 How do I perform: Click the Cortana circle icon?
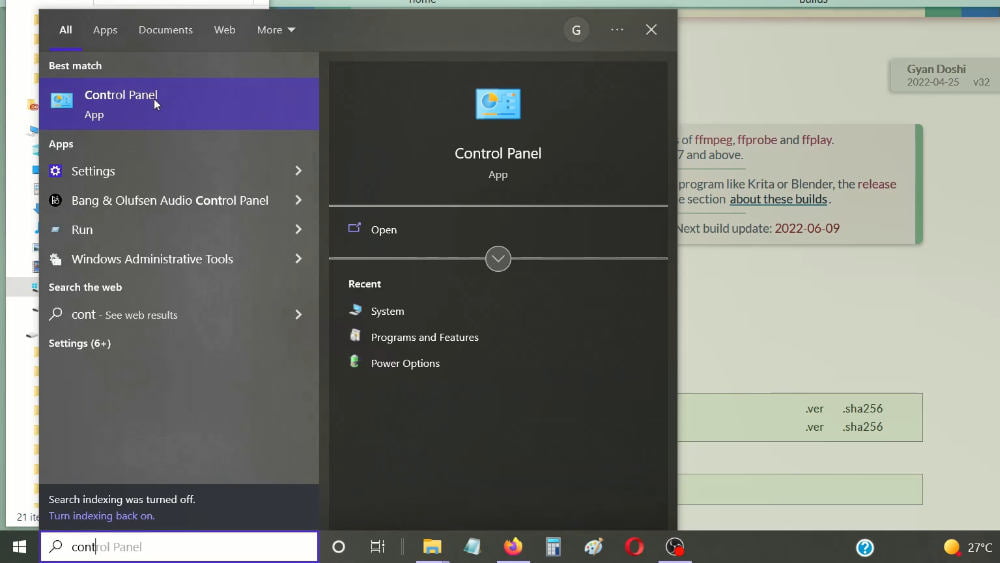(339, 546)
